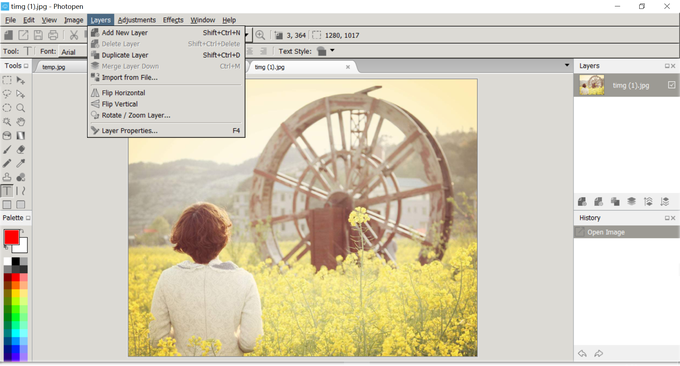Click the Text Style icon button
This screenshot has width=680, height=366.
pos(321,51)
